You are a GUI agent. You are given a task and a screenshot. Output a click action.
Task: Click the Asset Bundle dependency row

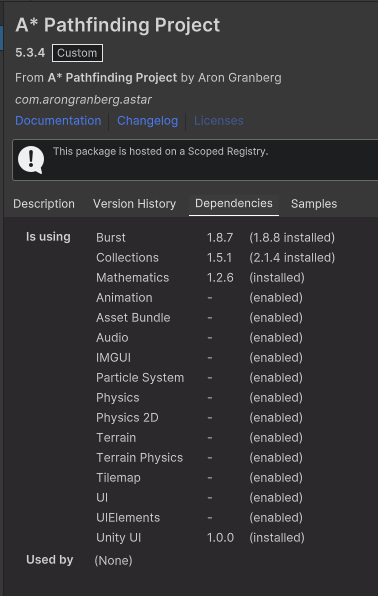click(200, 318)
